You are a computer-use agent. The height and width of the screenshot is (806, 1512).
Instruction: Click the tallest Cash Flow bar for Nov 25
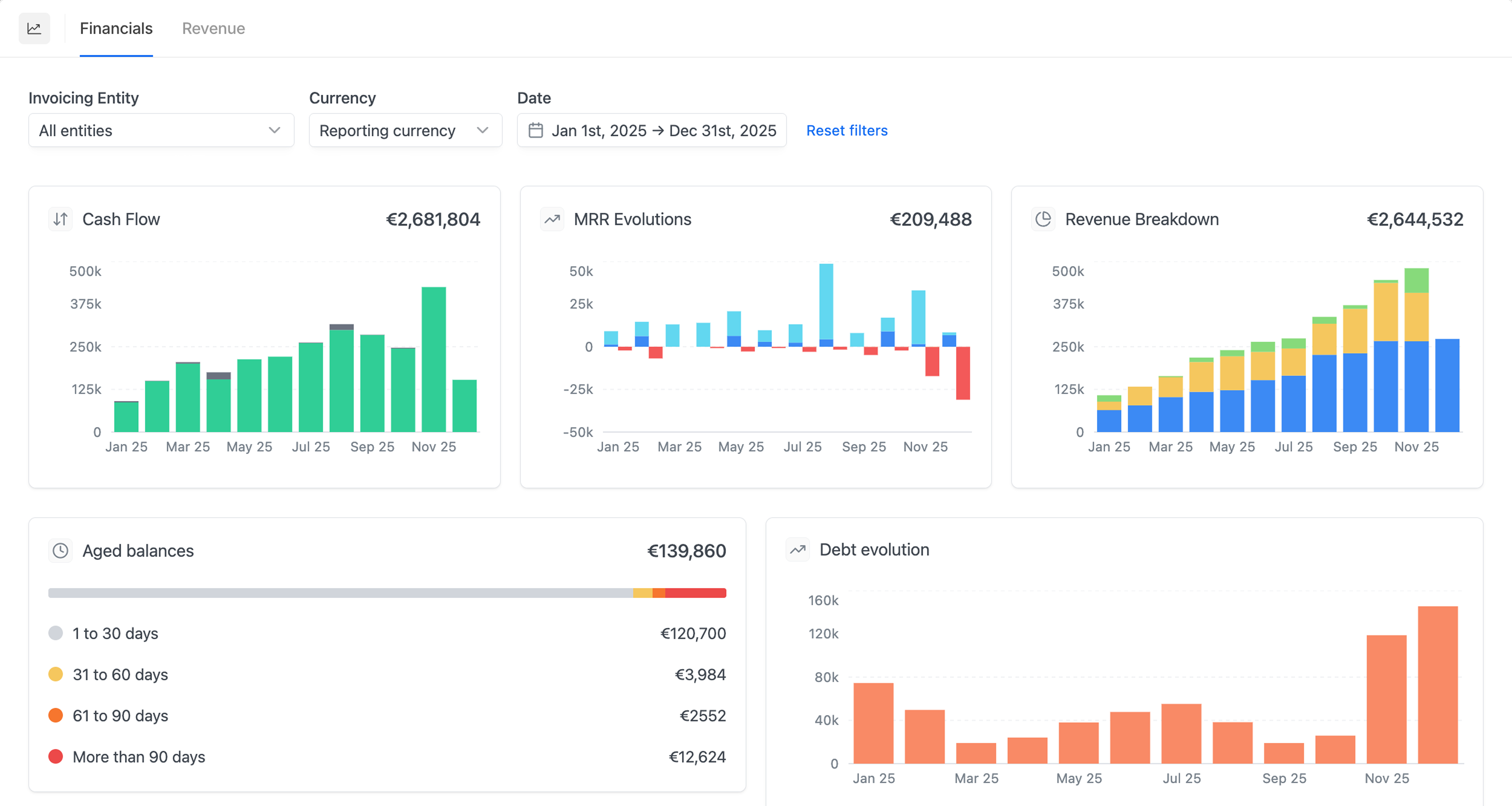[x=433, y=359]
